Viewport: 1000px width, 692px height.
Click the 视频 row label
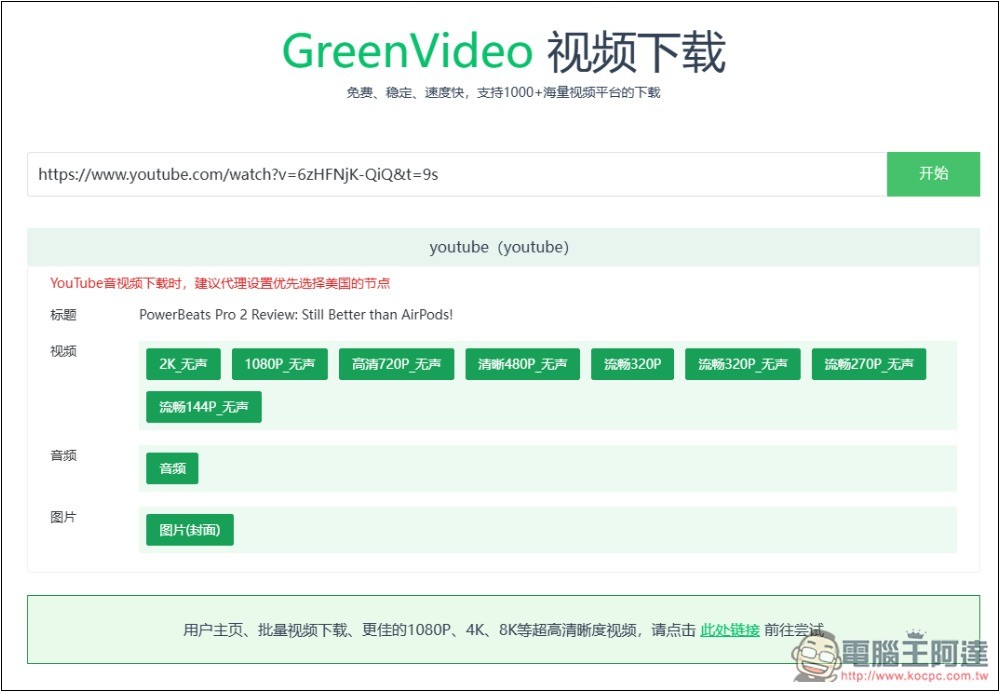pyautogui.click(x=63, y=351)
